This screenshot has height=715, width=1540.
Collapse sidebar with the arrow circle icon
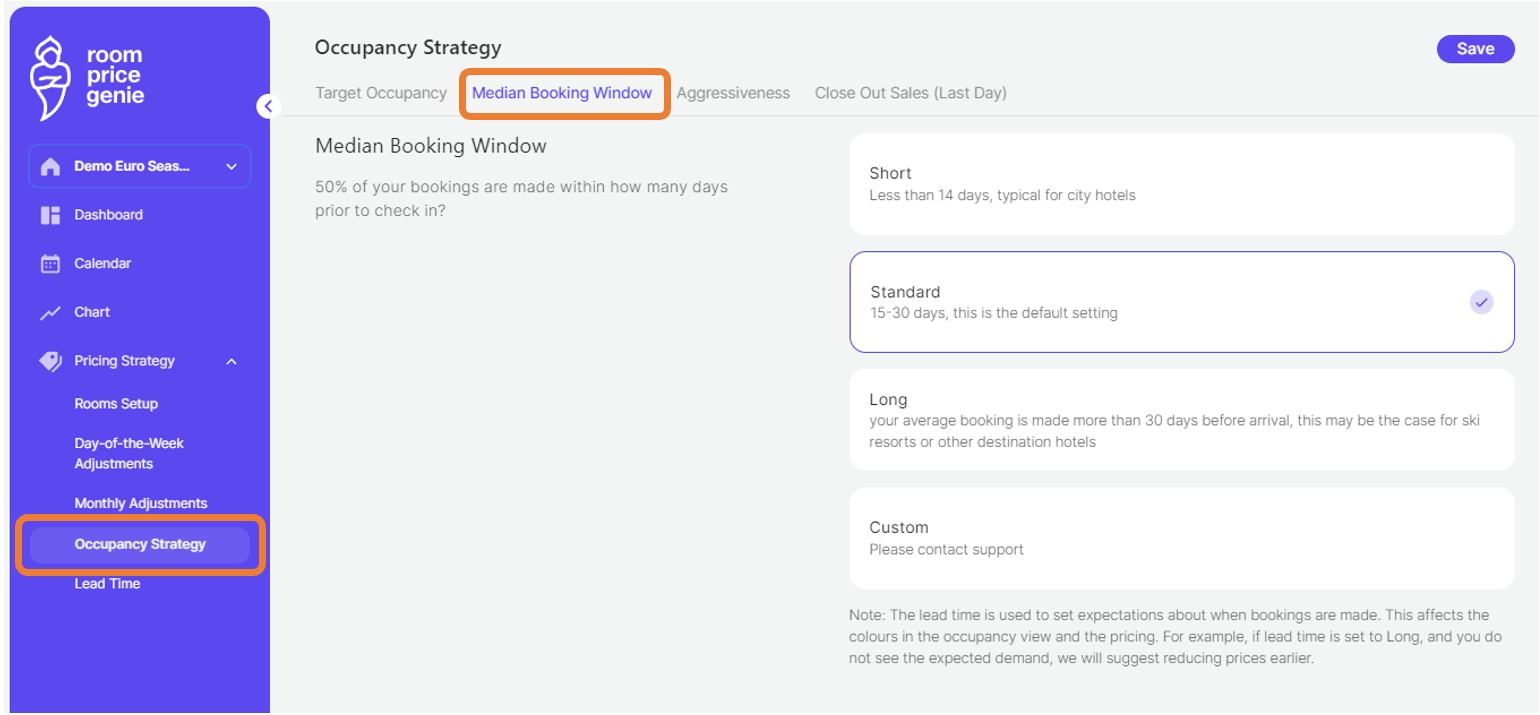pyautogui.click(x=268, y=106)
